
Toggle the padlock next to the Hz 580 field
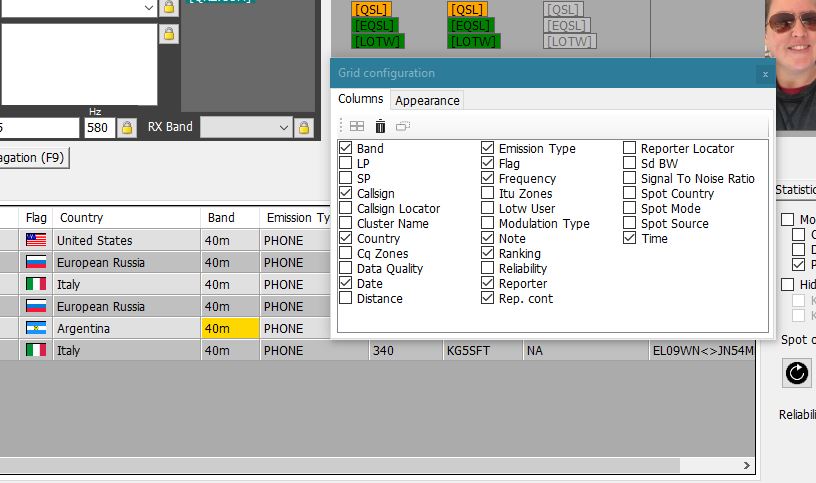point(127,128)
